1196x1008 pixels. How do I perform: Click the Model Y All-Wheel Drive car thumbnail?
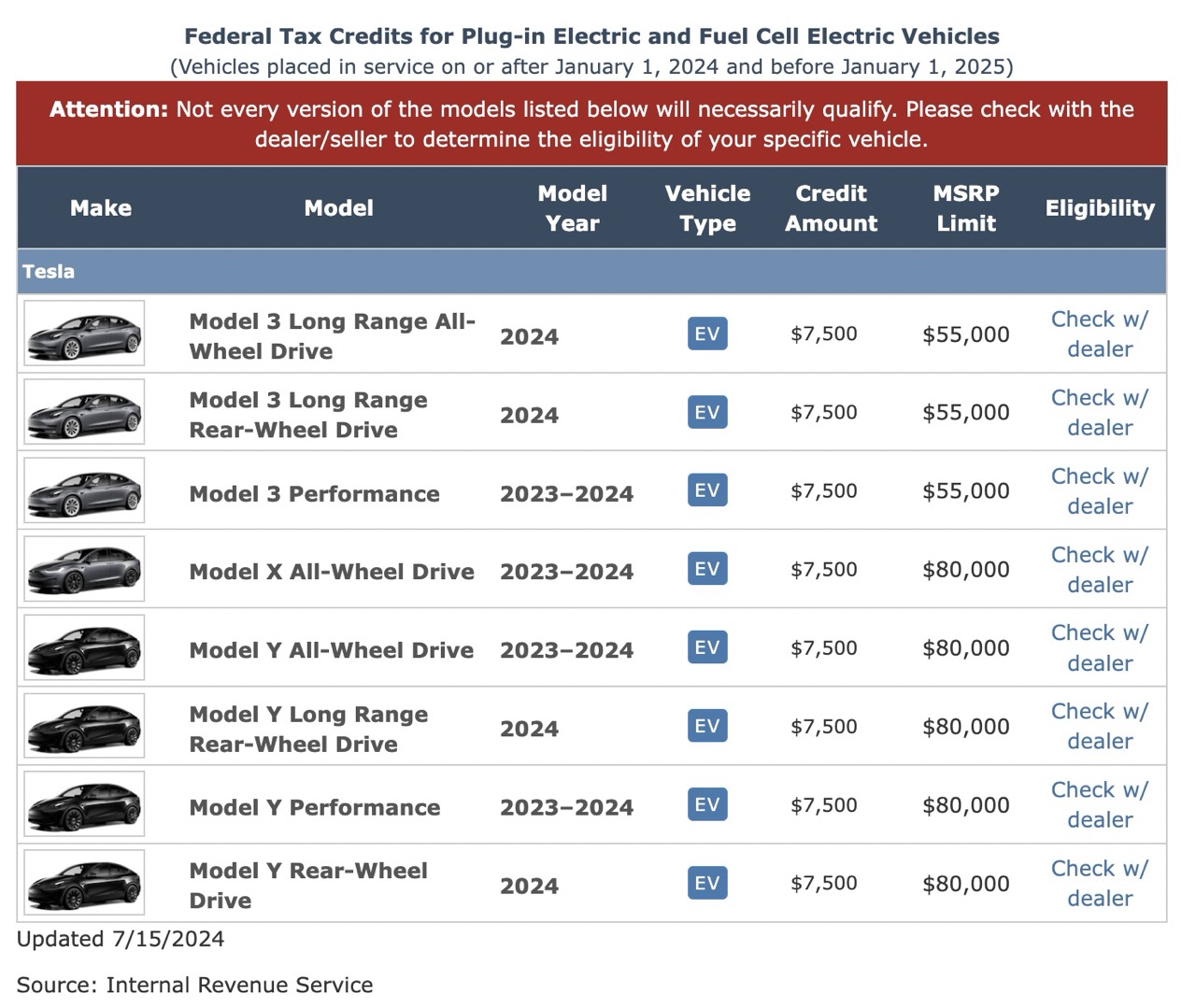pos(84,647)
